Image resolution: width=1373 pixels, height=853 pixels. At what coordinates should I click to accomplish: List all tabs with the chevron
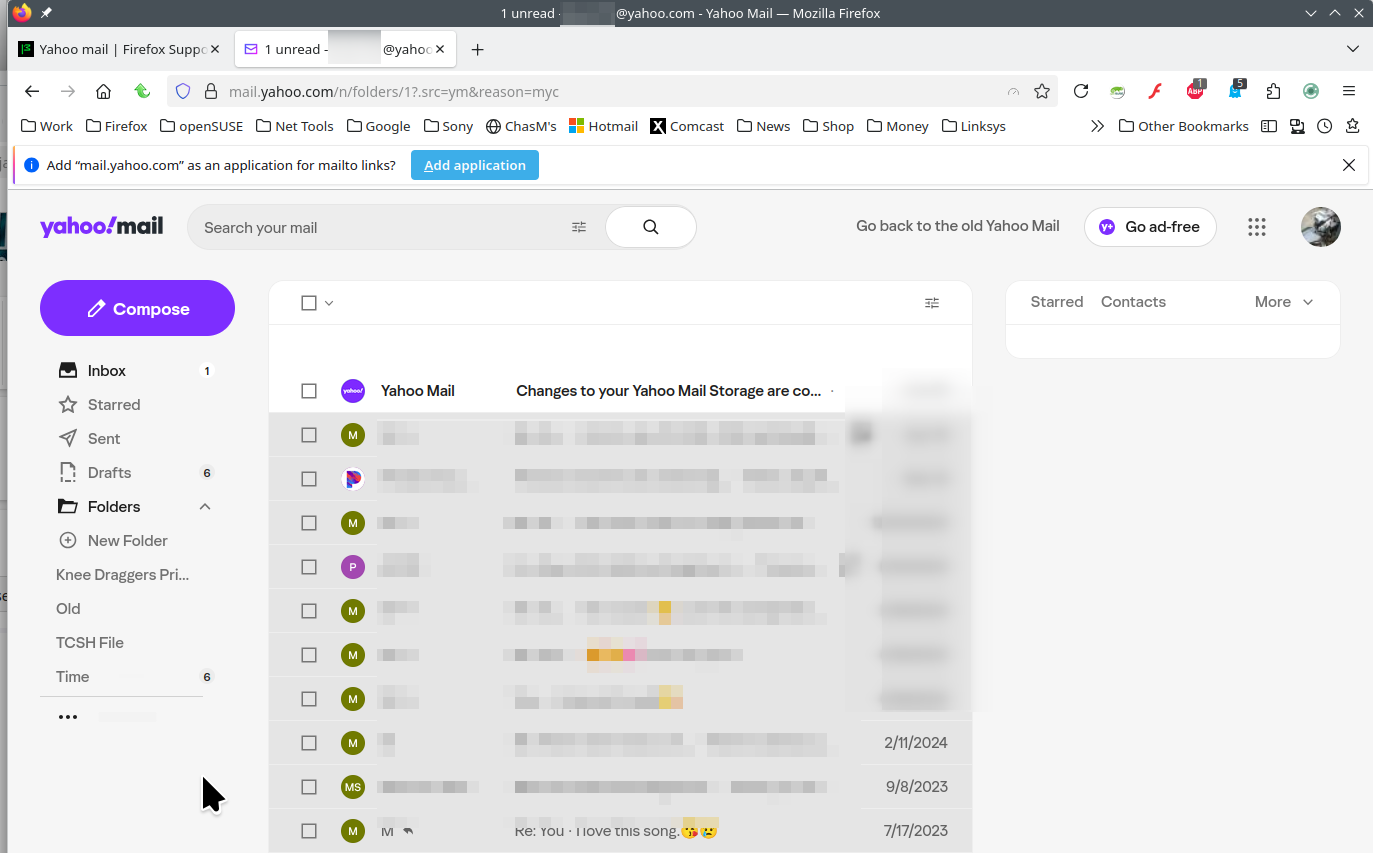1353,49
